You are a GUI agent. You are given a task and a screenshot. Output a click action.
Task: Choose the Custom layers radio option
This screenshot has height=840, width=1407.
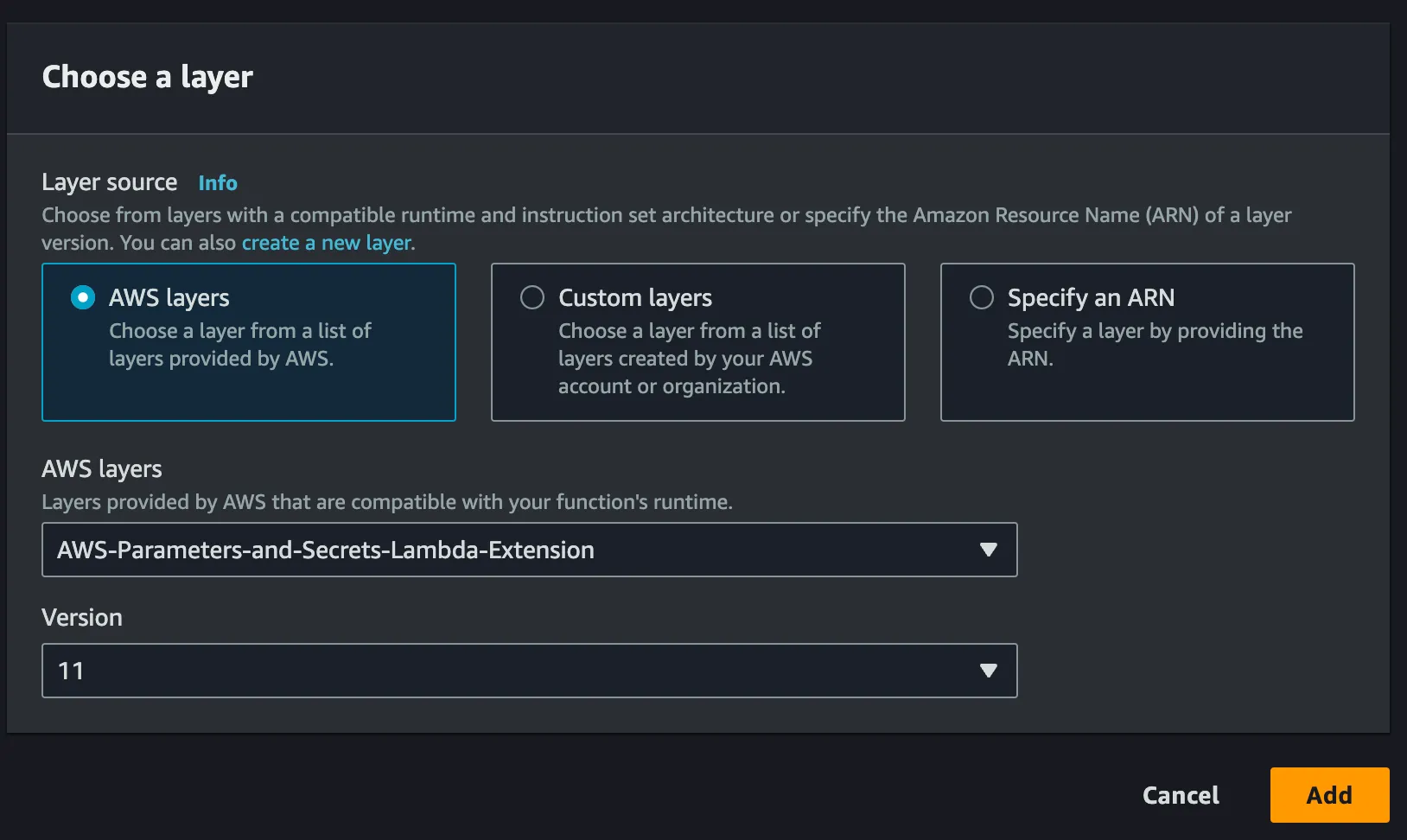532,298
